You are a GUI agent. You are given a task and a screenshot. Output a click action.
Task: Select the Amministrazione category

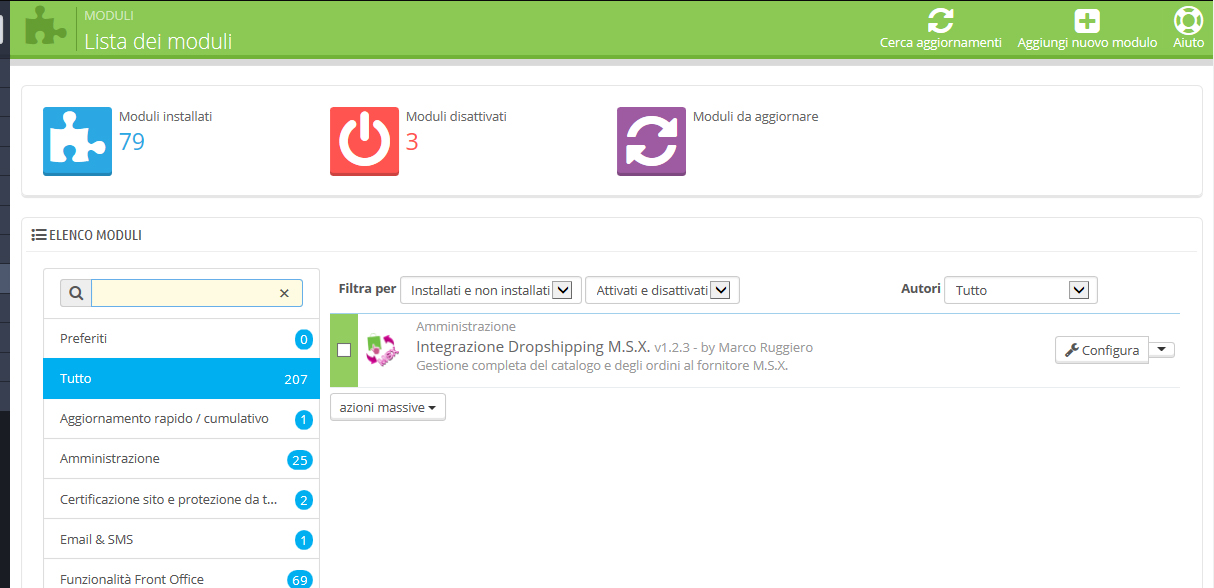[x=181, y=458]
